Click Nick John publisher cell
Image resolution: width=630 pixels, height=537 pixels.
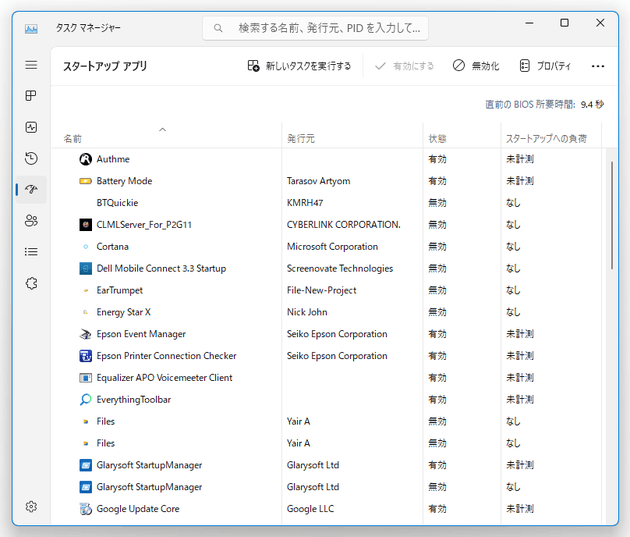(x=307, y=312)
